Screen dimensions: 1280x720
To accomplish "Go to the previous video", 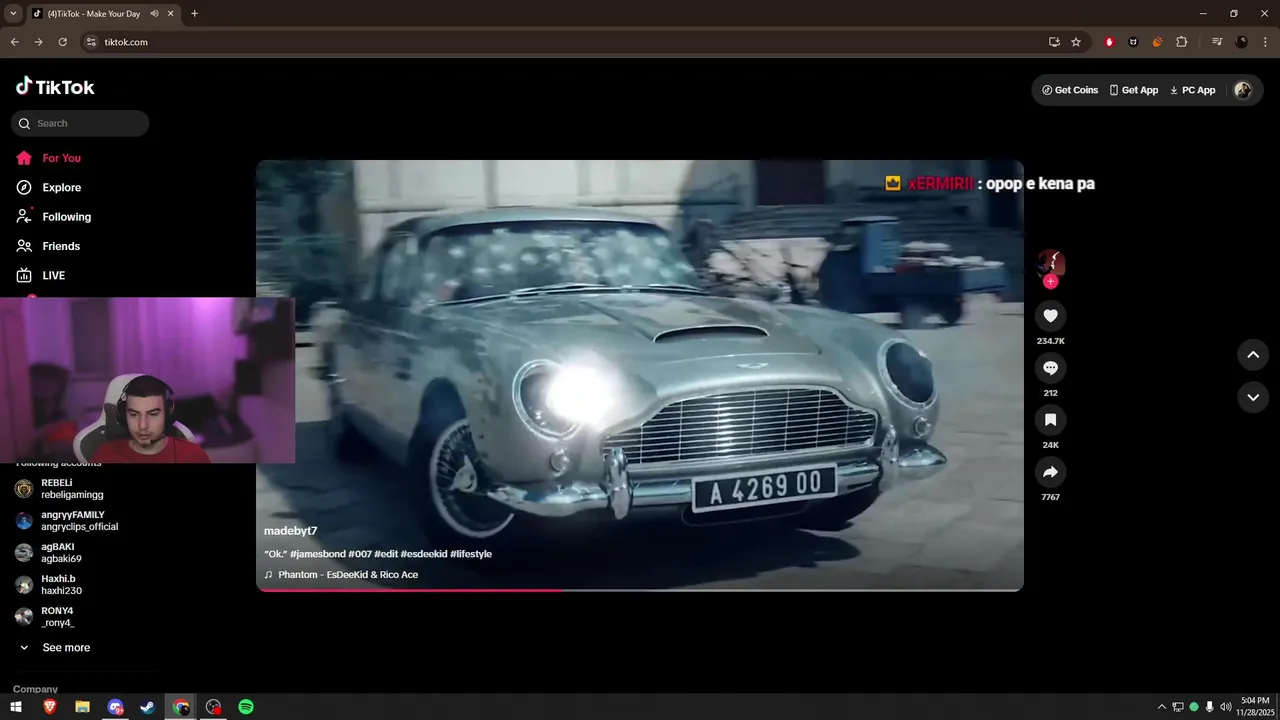I will 1253,354.
